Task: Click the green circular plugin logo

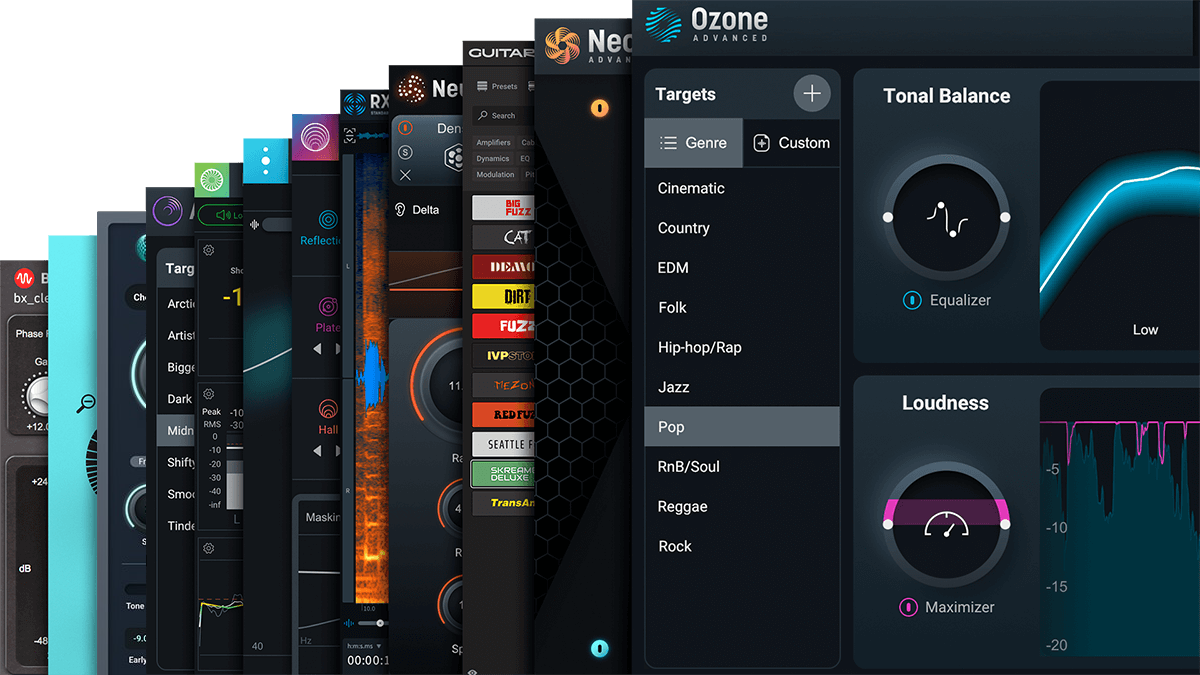Action: click(x=213, y=180)
